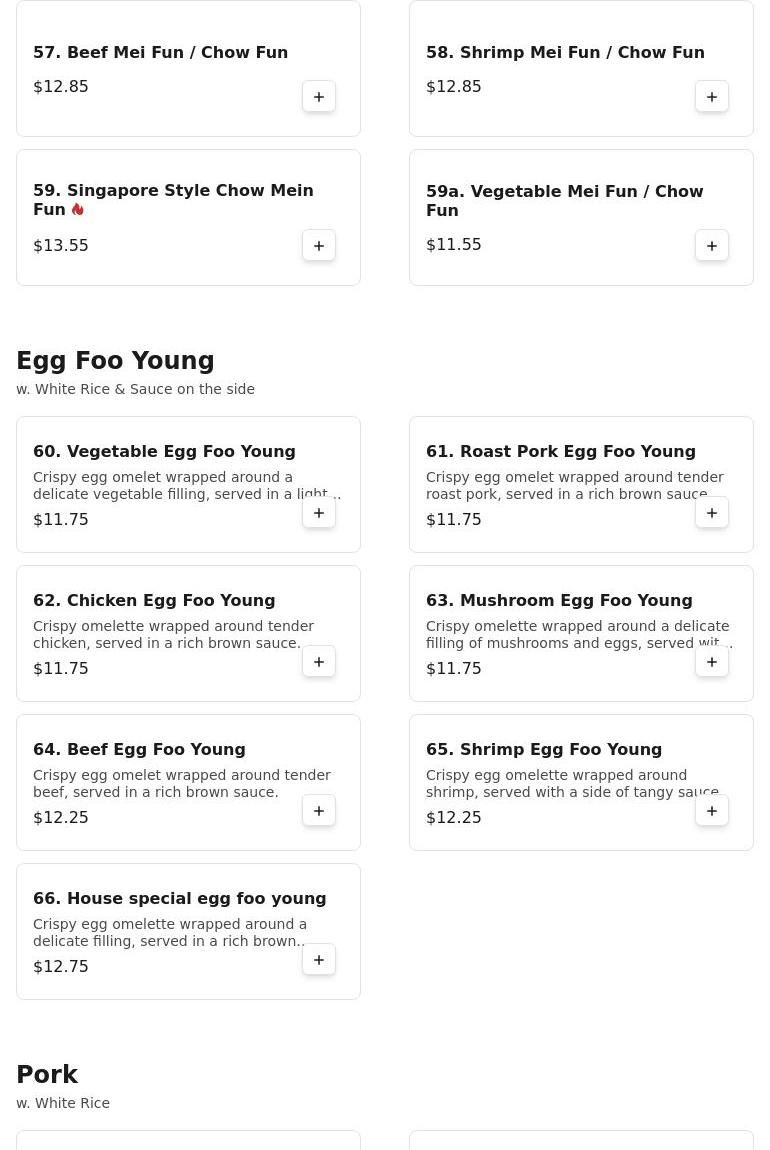Image resolution: width=770 pixels, height=1150 pixels.
Task: Add House special egg foo young via plus
Action: [x=319, y=959]
